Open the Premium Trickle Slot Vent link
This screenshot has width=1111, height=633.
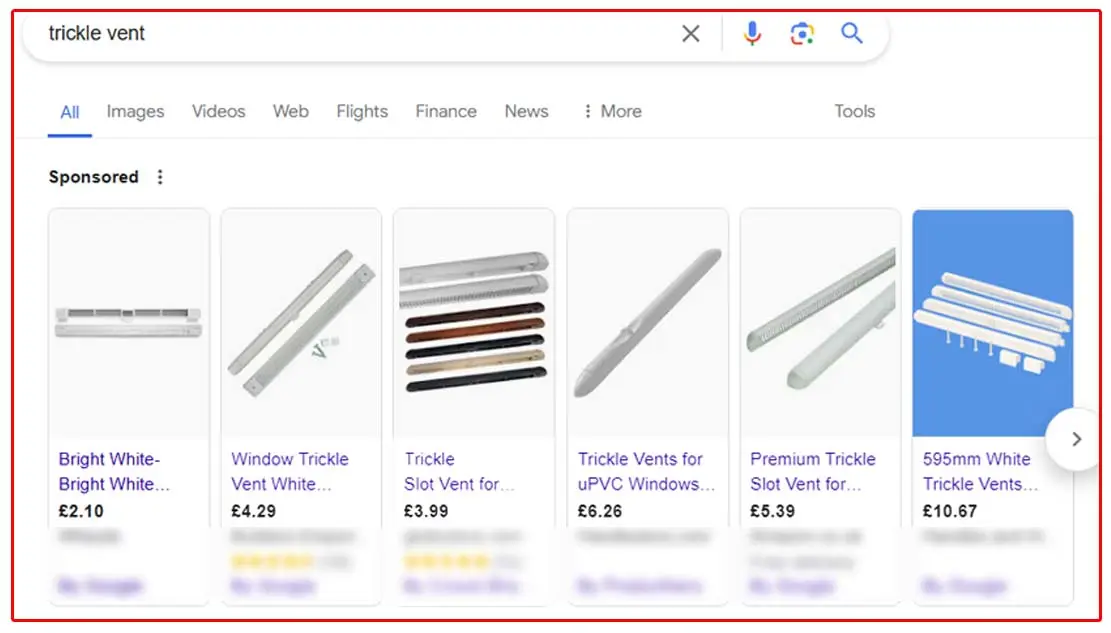812,472
